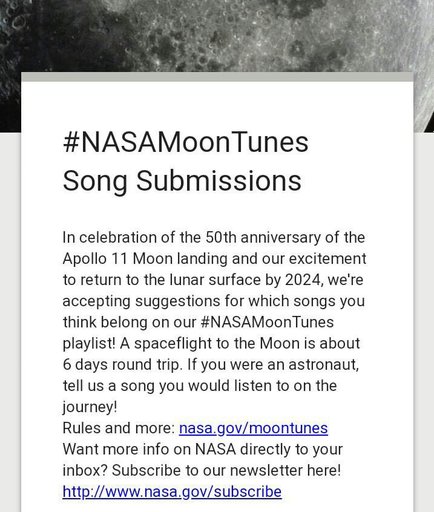
Task: Click "Subscribe to our newsletter here!" text
Action: point(226,470)
